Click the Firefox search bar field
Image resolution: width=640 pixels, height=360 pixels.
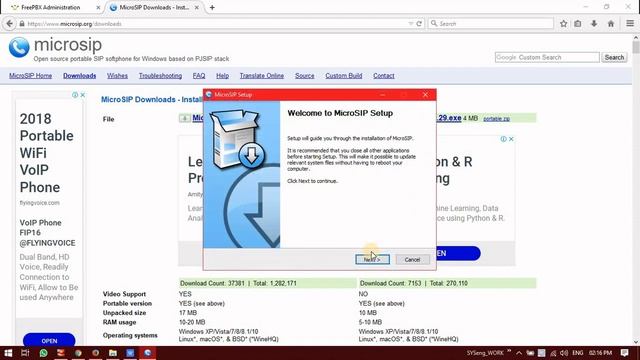coord(490,24)
